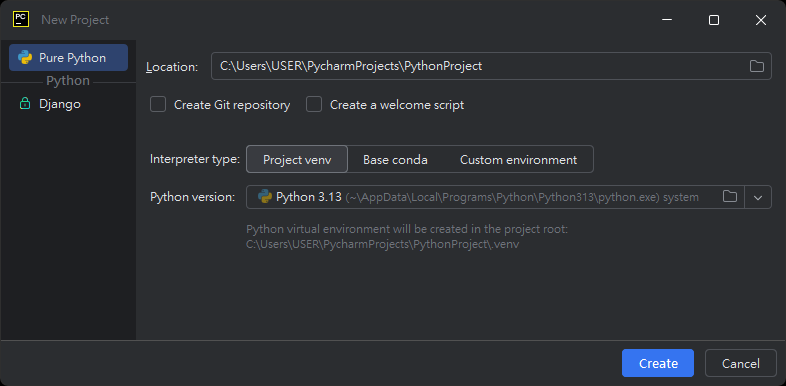The height and width of the screenshot is (386, 786).
Task: Click the virtual environment path hint text
Action: pos(407,237)
